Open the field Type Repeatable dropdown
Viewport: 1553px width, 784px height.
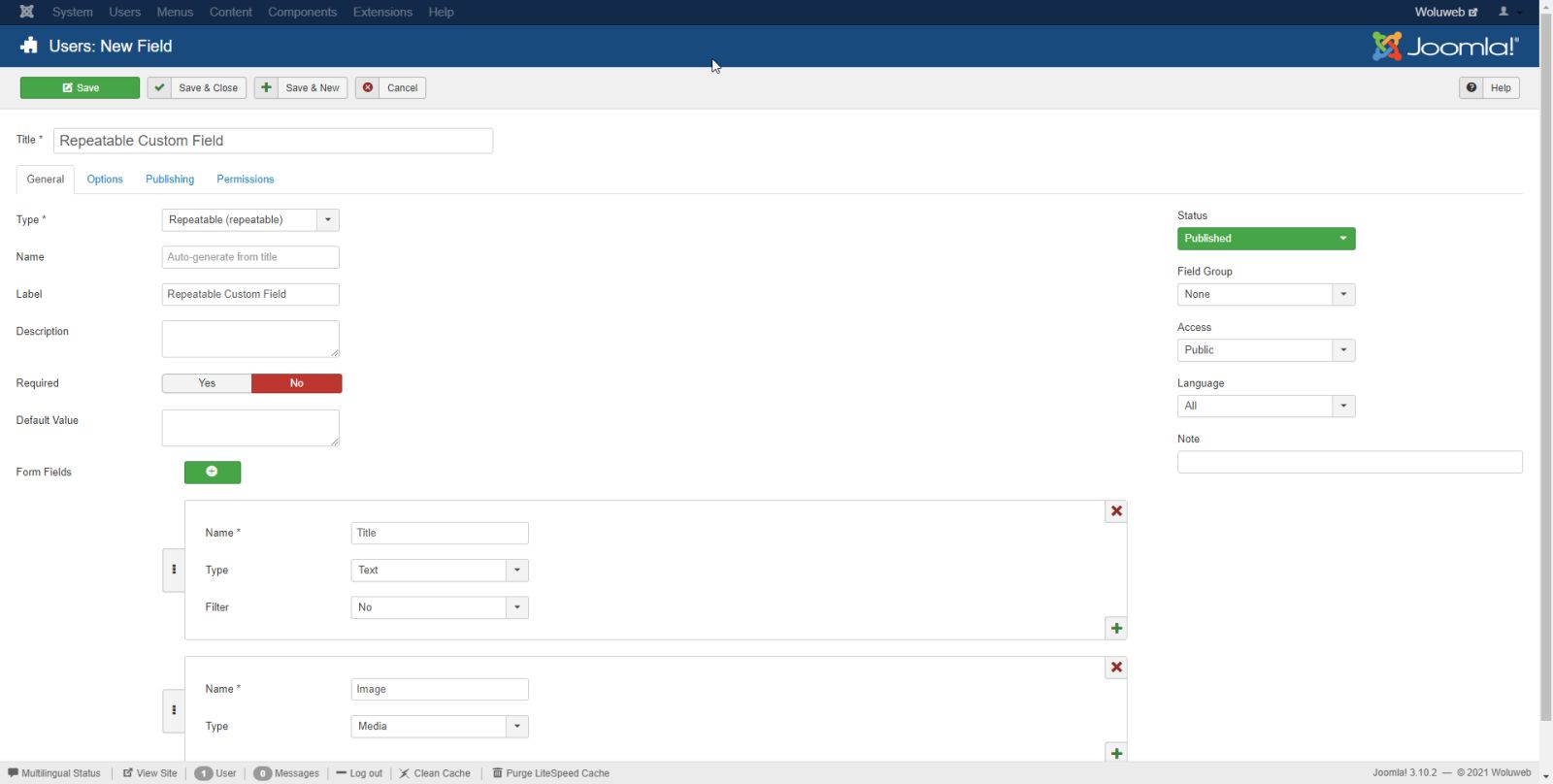pyautogui.click(x=250, y=220)
